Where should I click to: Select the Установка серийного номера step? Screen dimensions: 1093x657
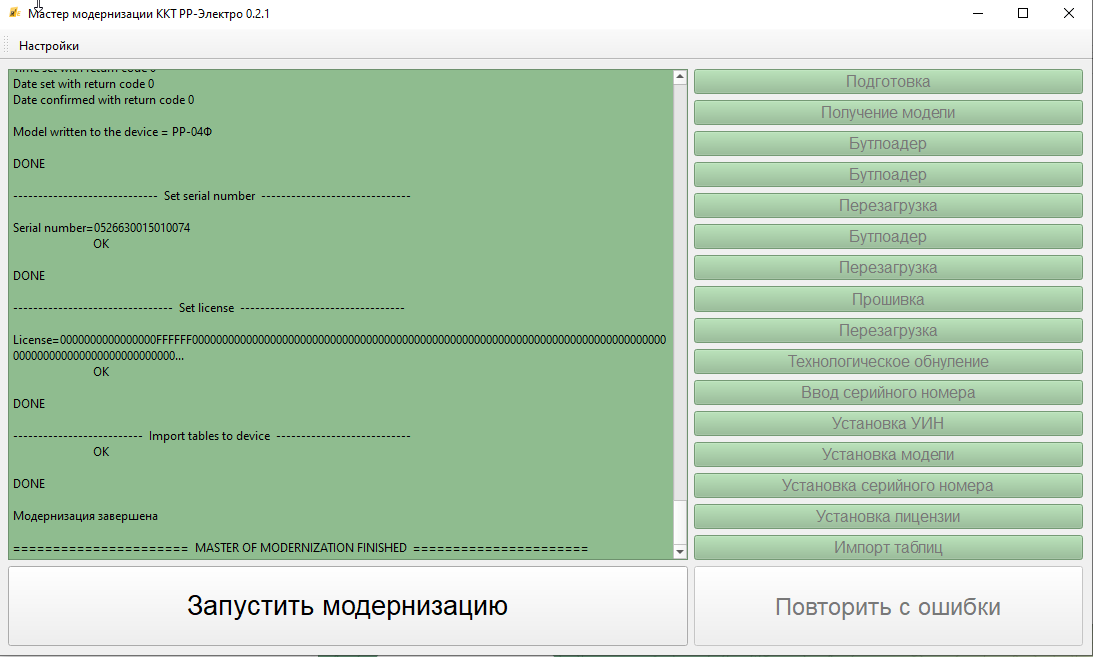[x=888, y=485]
